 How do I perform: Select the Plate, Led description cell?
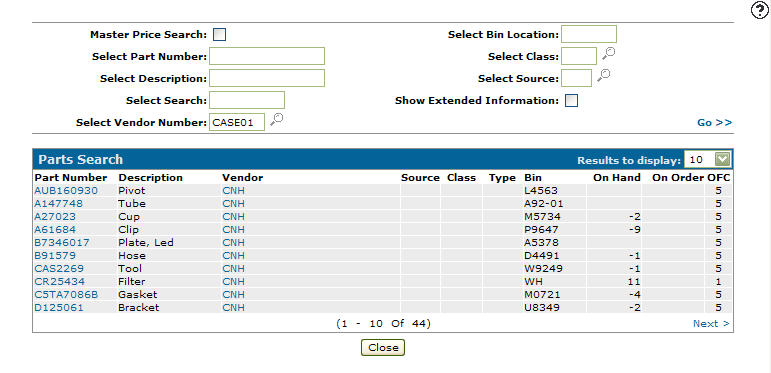coord(146,243)
